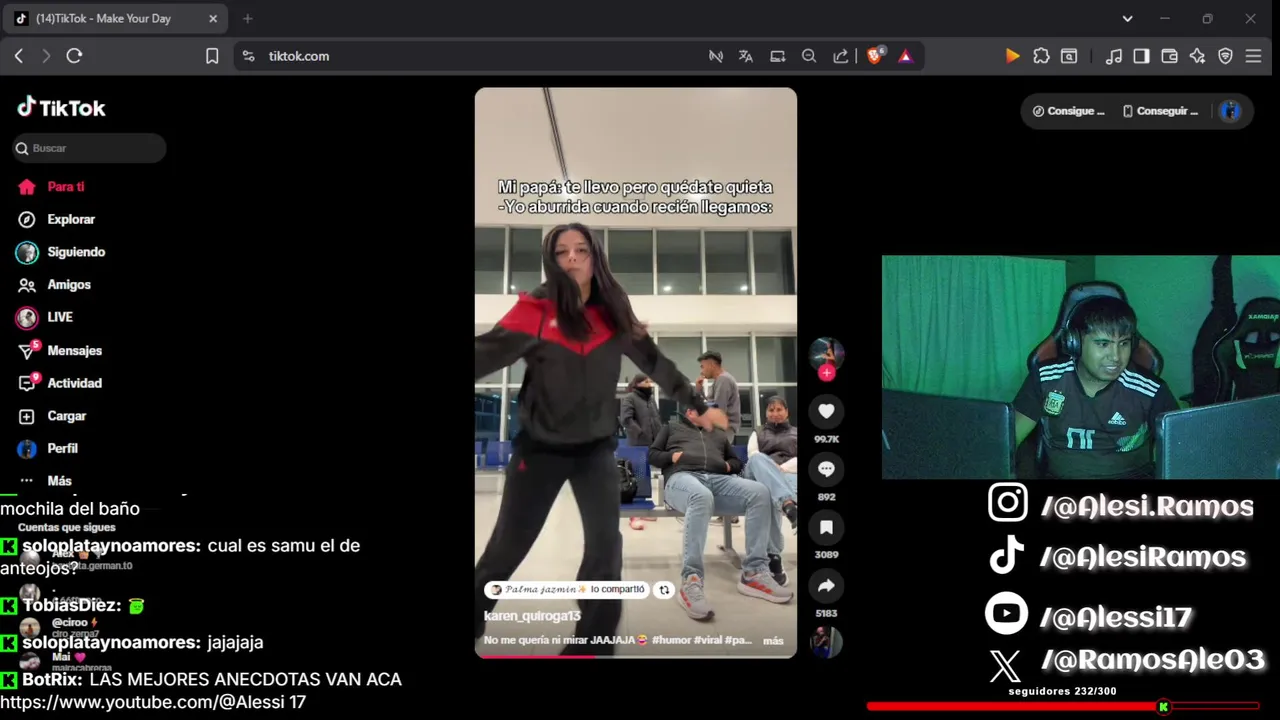Reload the page with the refresh icon
Screen dimensions: 1280x720
[74, 56]
